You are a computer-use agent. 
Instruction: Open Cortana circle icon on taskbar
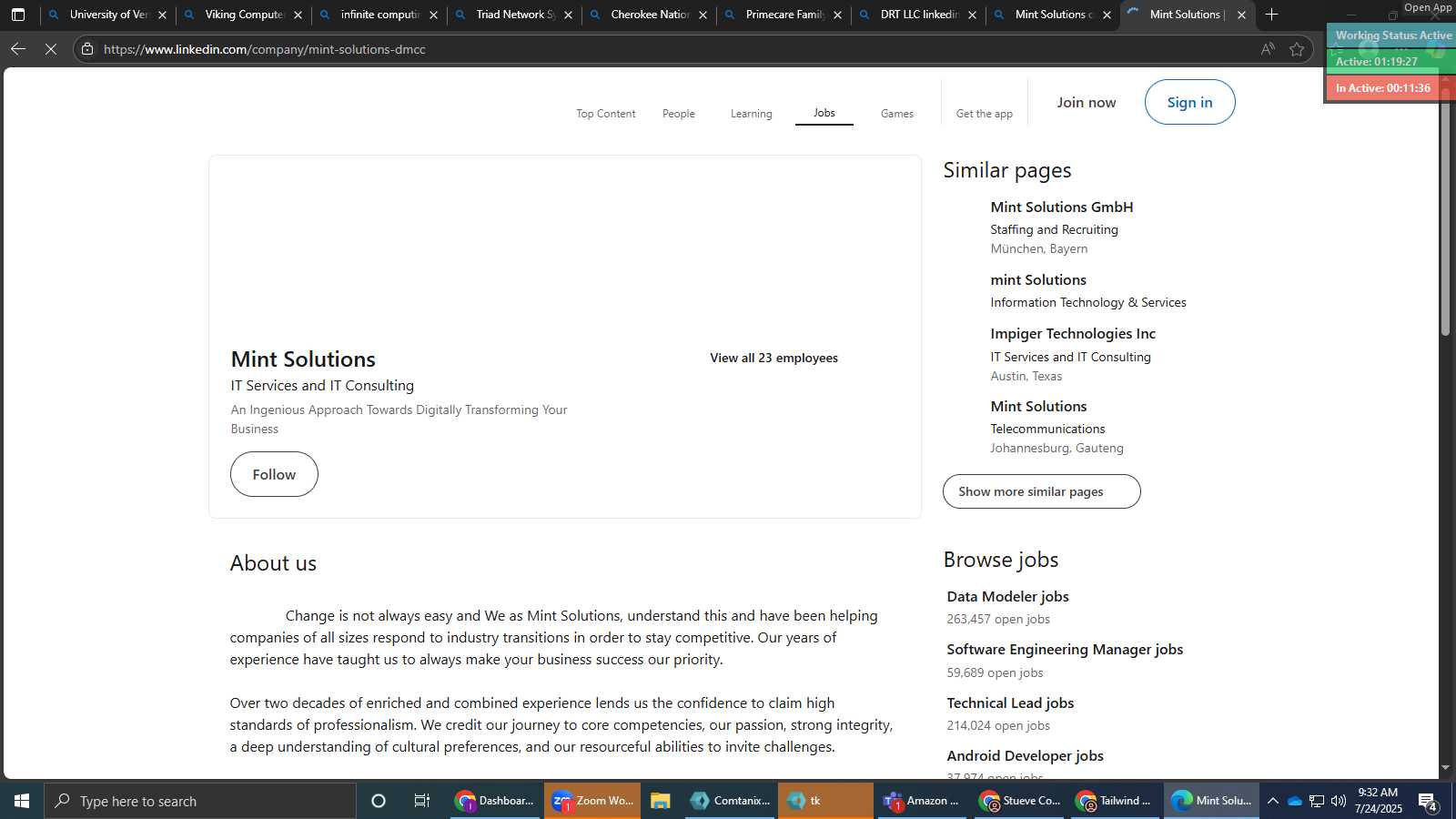point(379,801)
